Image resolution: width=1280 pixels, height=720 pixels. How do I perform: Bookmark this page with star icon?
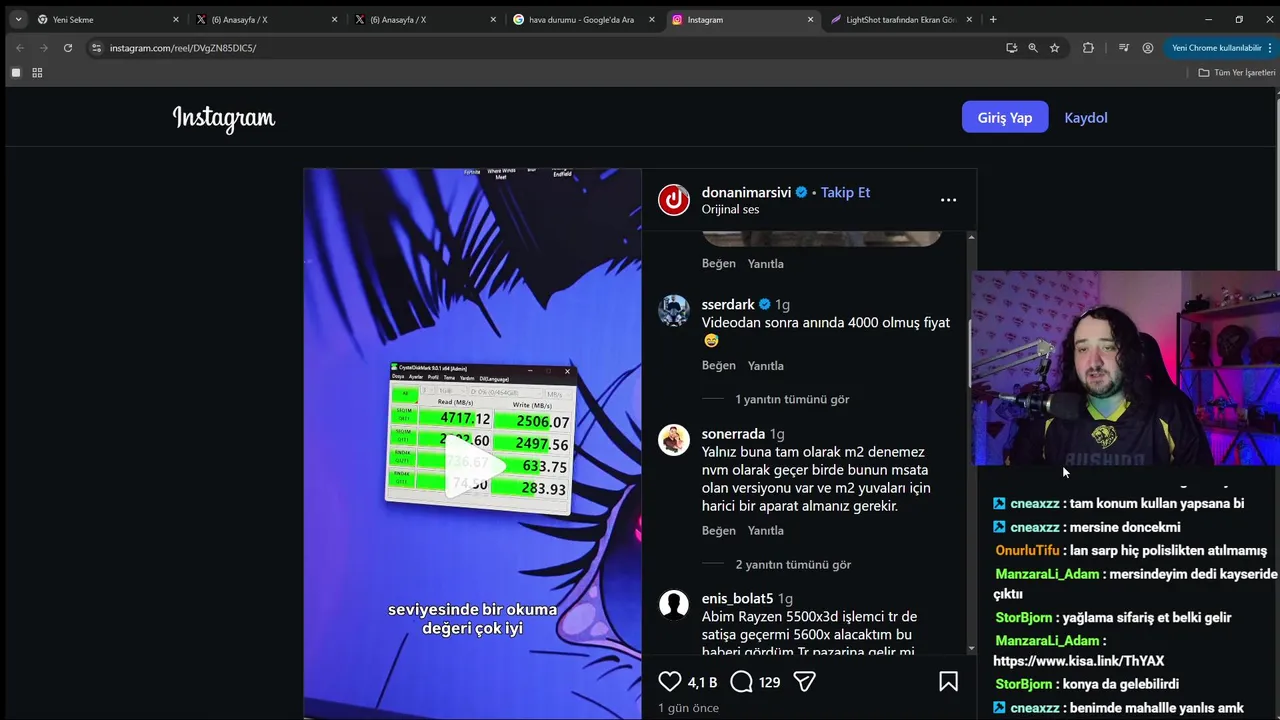[x=1054, y=48]
